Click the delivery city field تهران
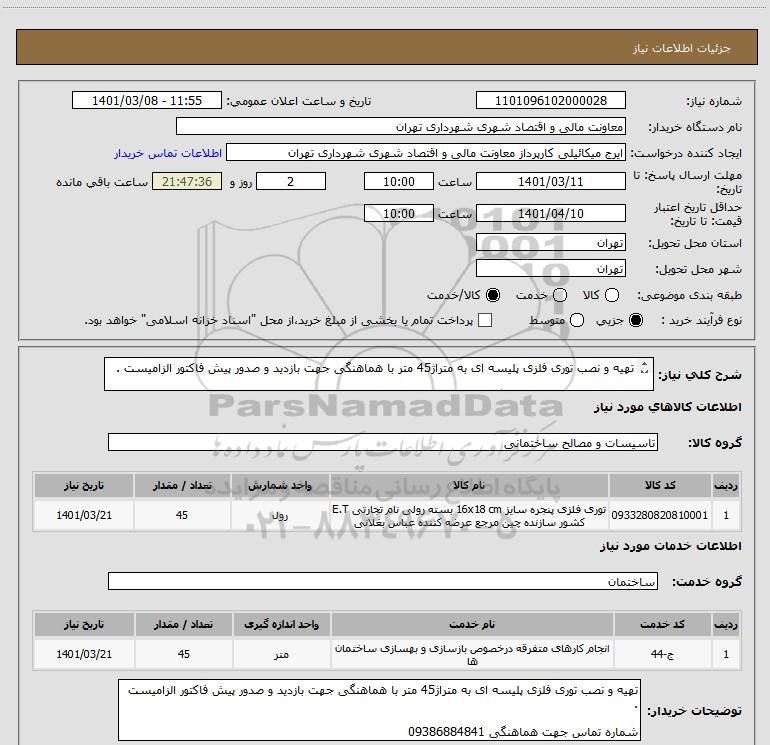770x745 pixels. point(550,268)
